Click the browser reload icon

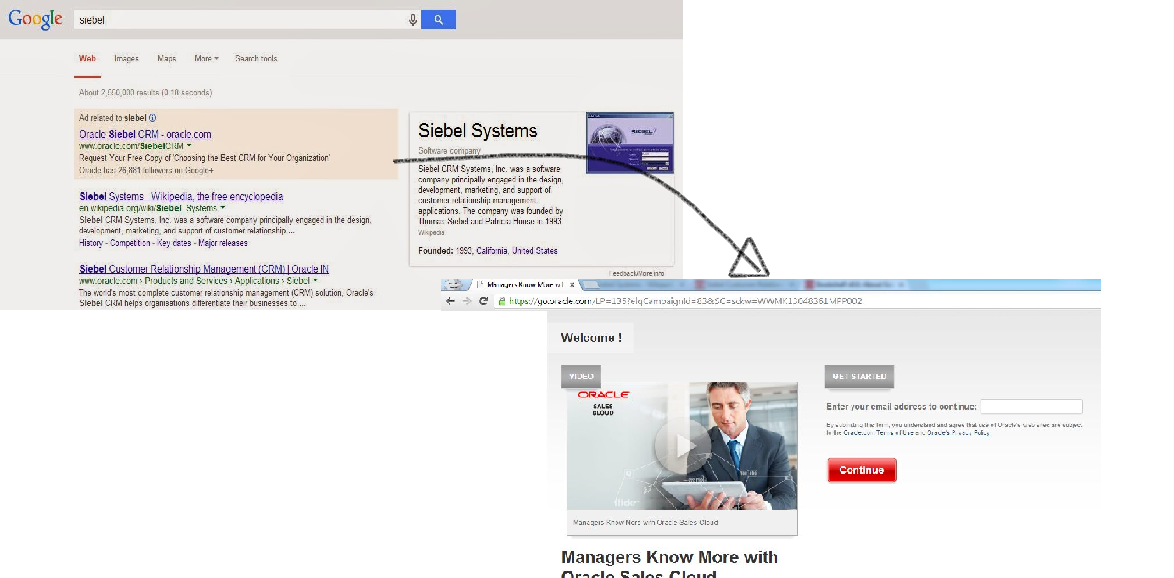pos(484,301)
